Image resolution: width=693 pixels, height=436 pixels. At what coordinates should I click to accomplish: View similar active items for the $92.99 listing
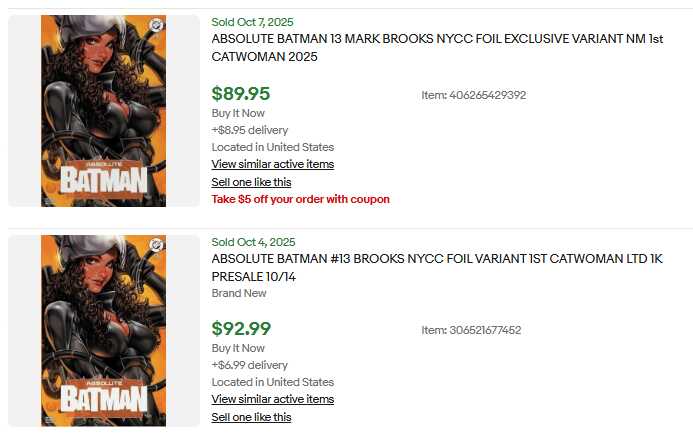(272, 399)
